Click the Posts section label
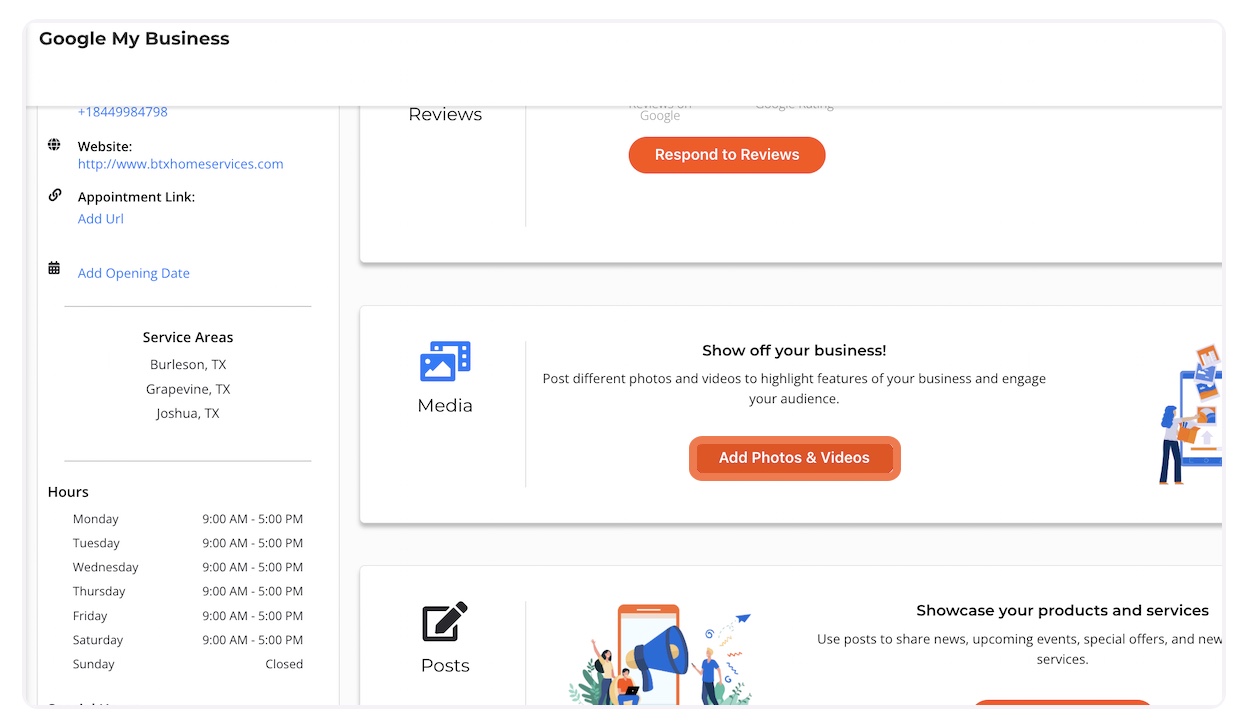 445,666
